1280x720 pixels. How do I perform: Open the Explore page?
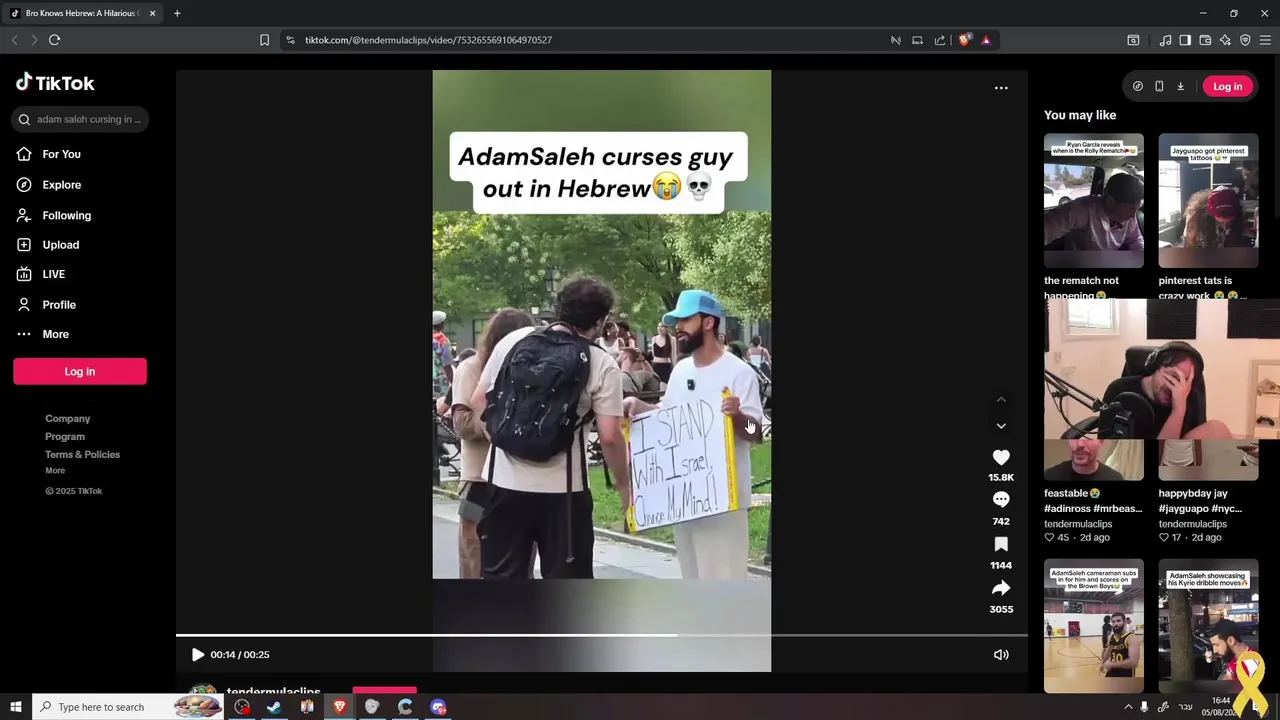point(61,185)
